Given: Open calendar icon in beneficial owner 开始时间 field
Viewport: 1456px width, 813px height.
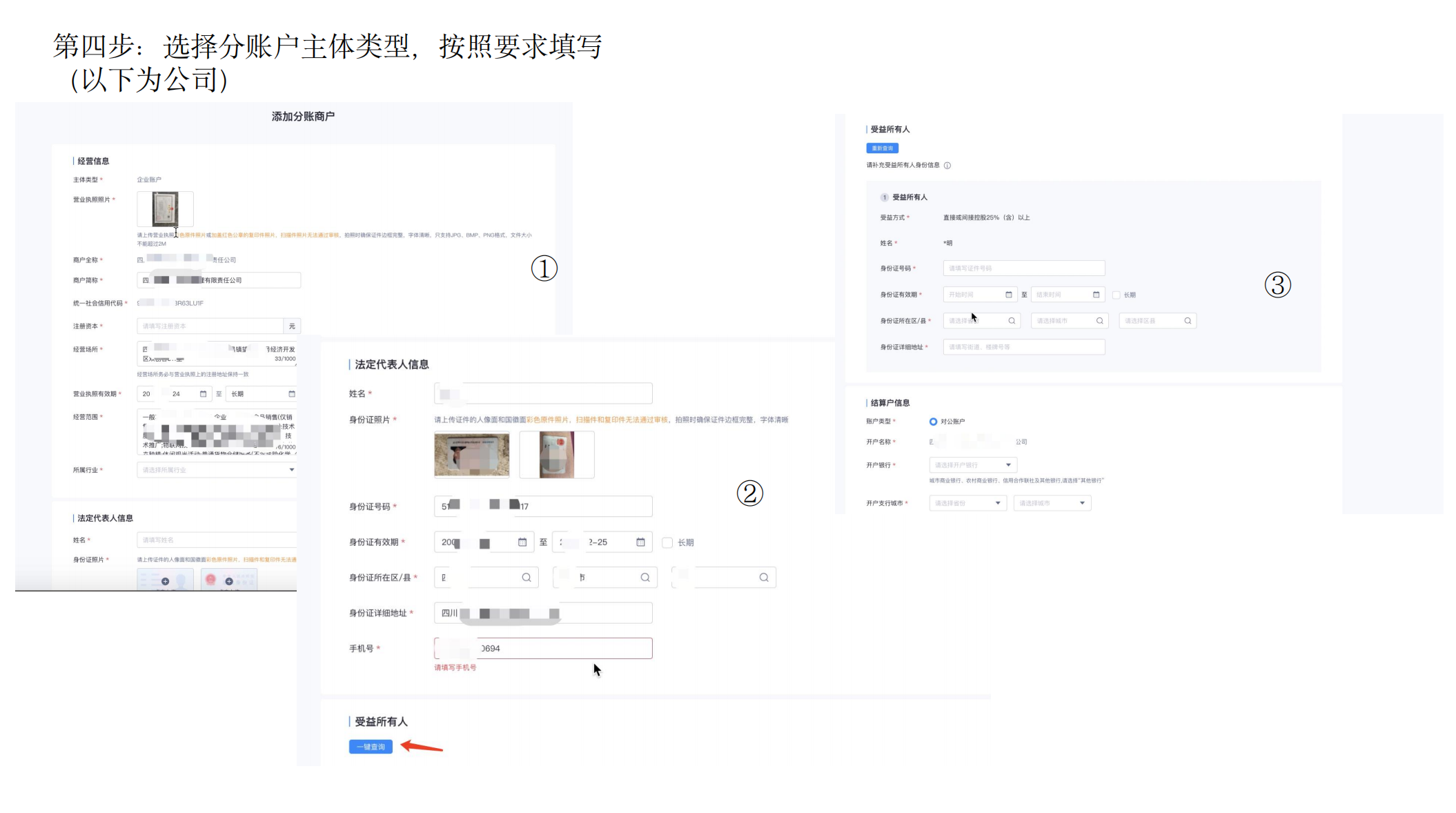Looking at the screenshot, I should point(1009,295).
